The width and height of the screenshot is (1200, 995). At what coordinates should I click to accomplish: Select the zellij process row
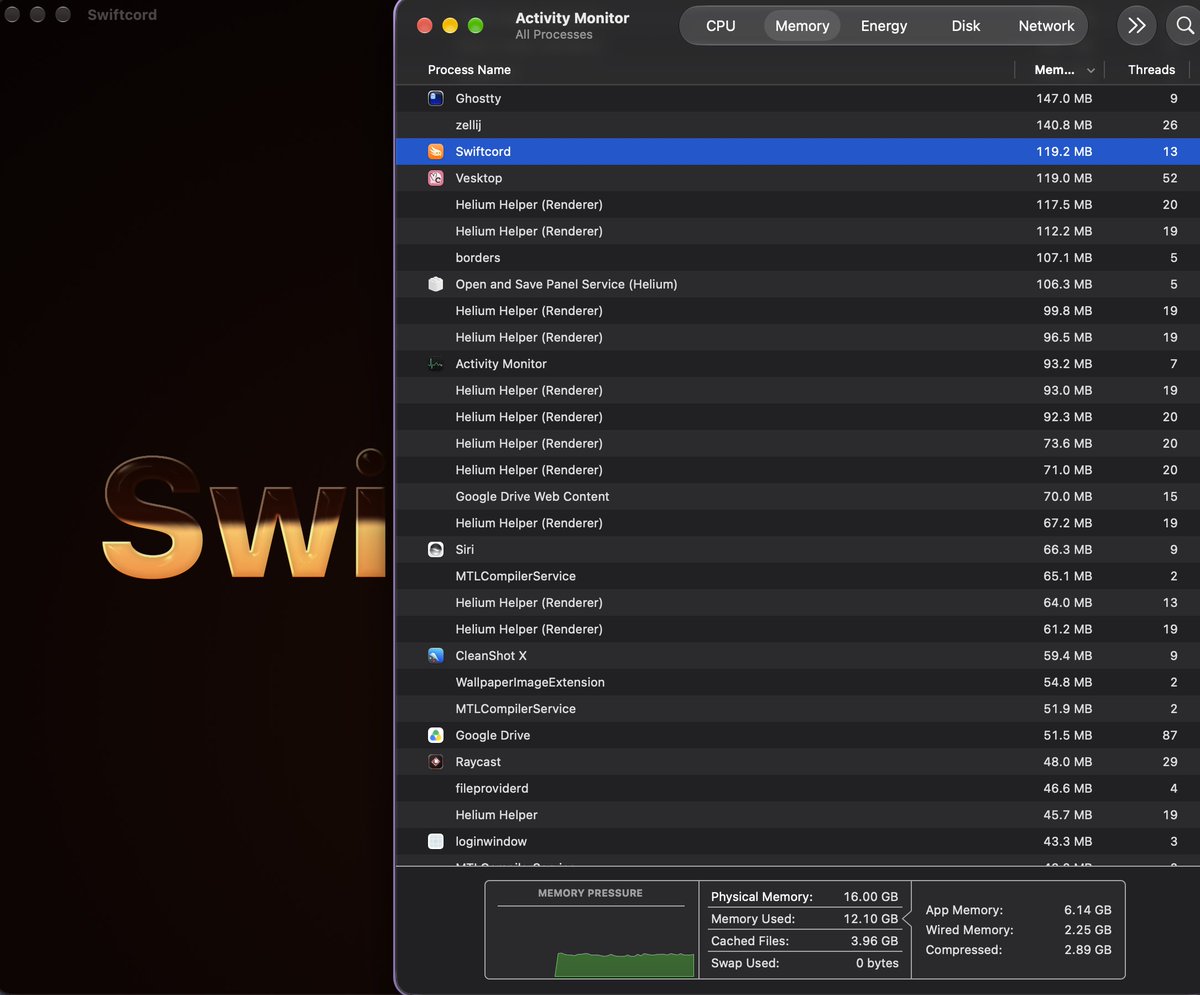[797, 125]
